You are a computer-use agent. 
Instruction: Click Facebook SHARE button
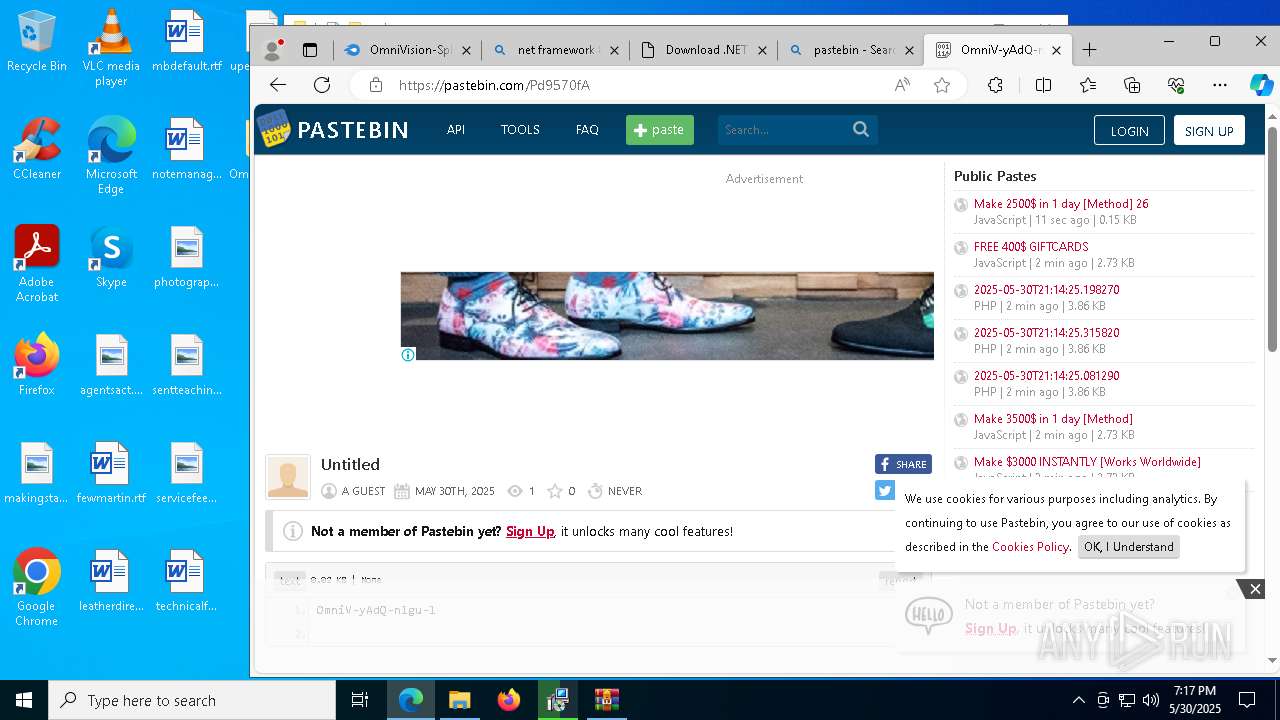(x=903, y=464)
